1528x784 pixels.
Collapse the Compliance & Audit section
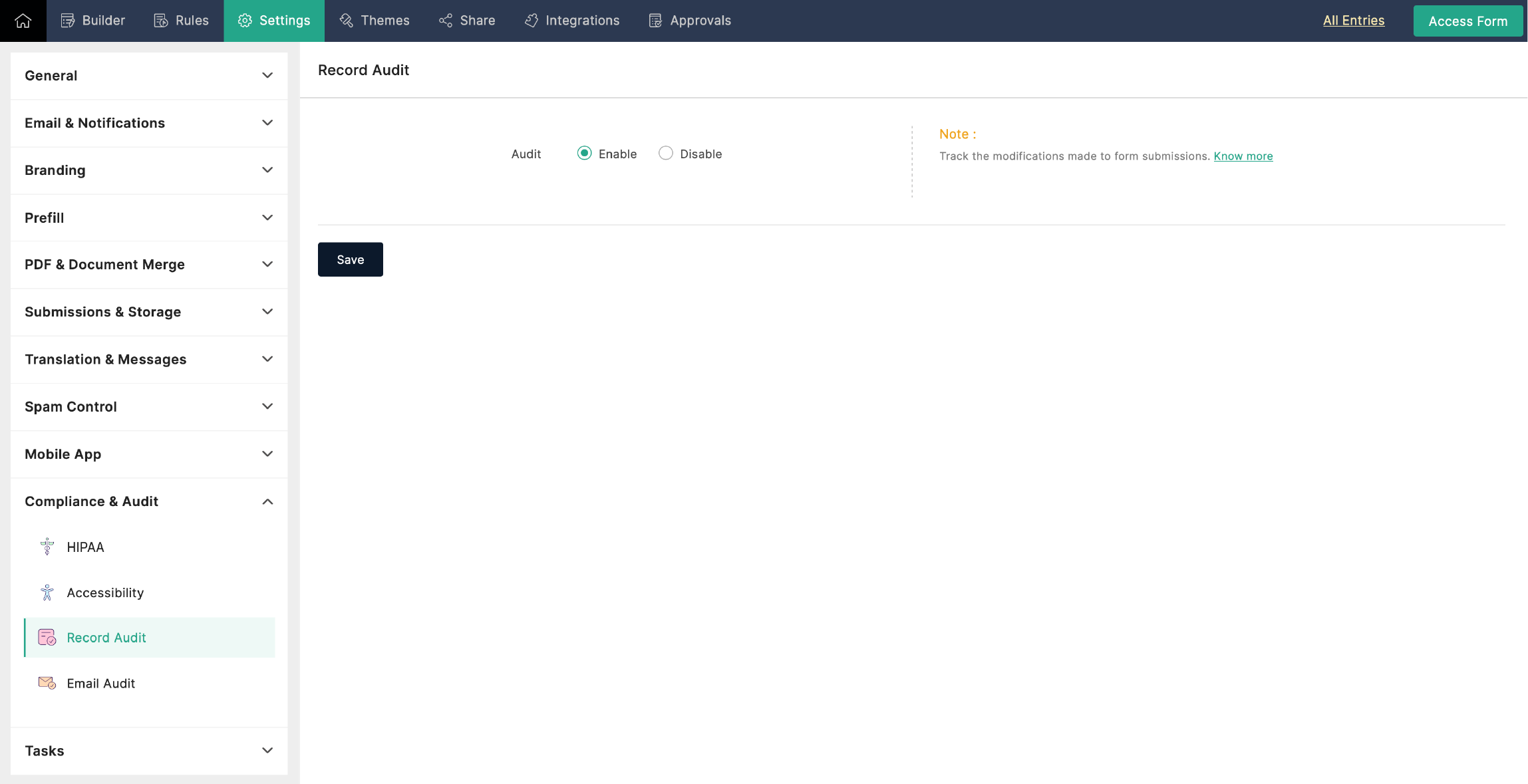point(267,501)
